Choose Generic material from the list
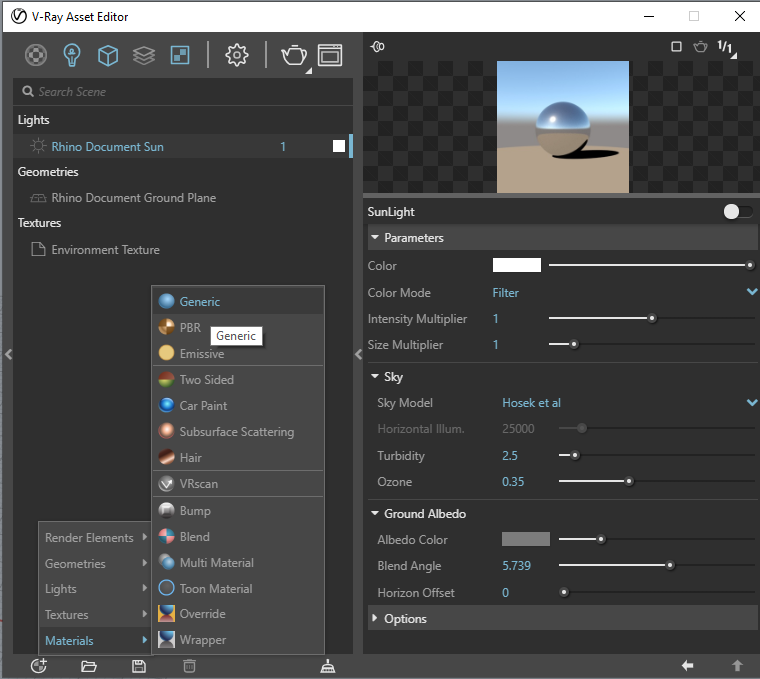Screen dimensions: 760x679 pos(238,301)
